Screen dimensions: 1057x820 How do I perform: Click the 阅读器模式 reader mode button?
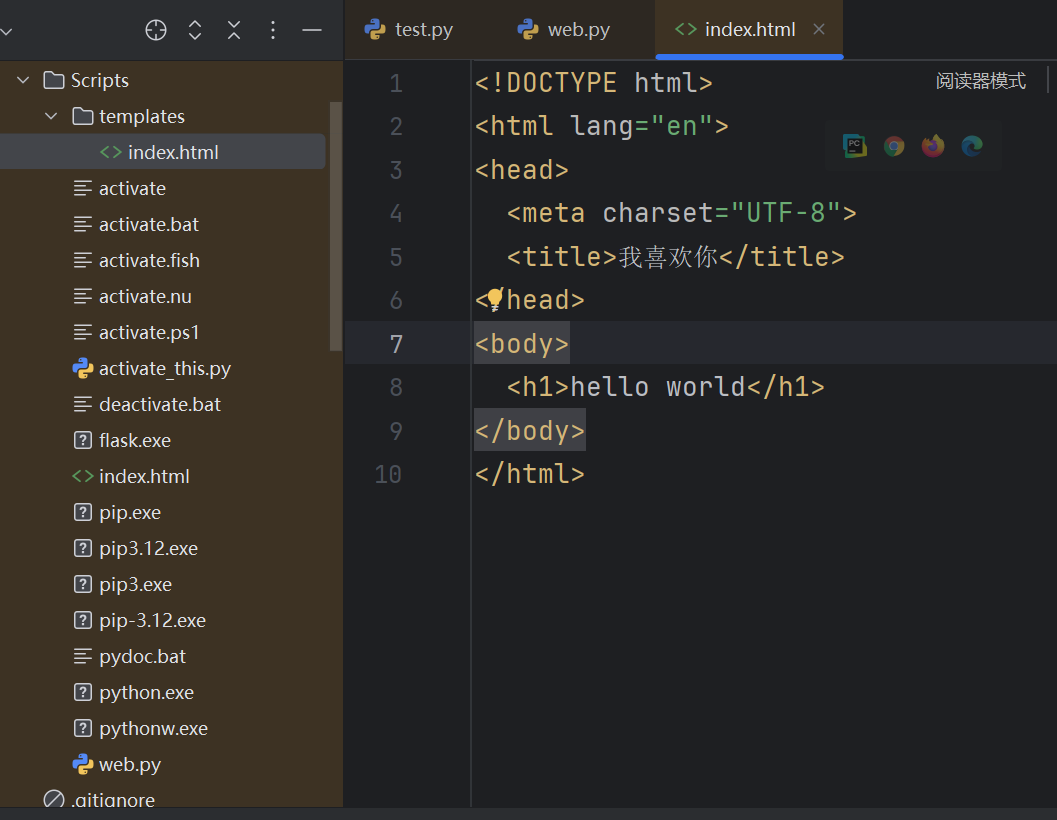[x=980, y=82]
